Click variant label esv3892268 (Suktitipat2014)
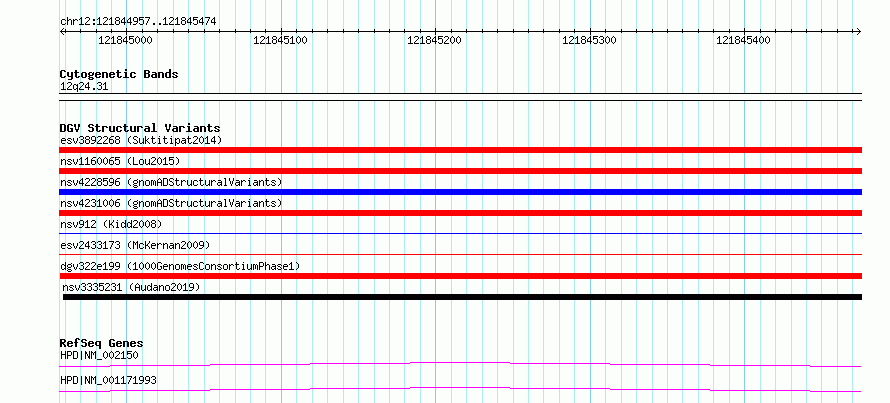This screenshot has width=890, height=403. coord(141,140)
